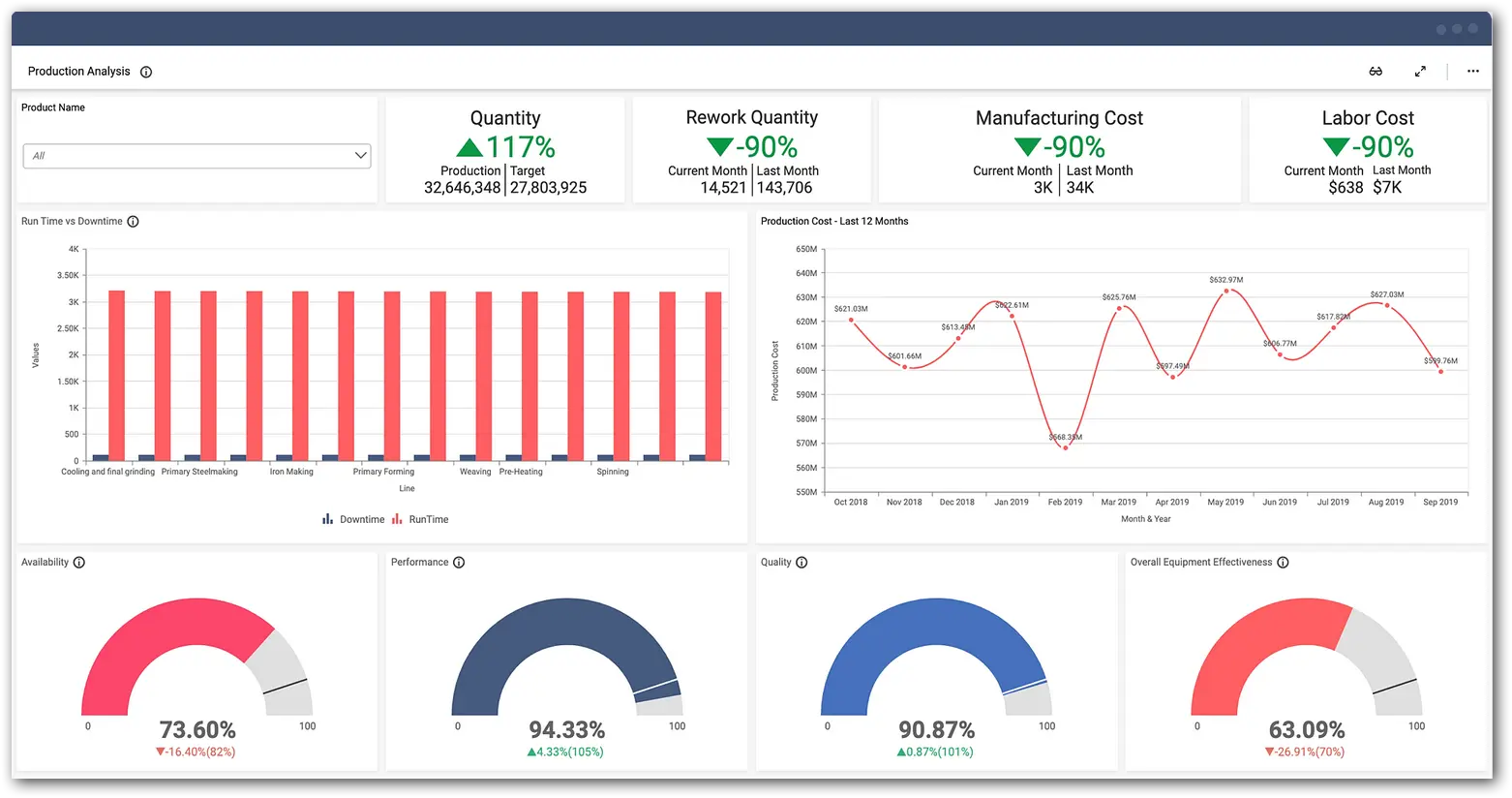Click the glasses view icon in header
Image resolution: width=1512 pixels, height=798 pixels.
click(1376, 72)
